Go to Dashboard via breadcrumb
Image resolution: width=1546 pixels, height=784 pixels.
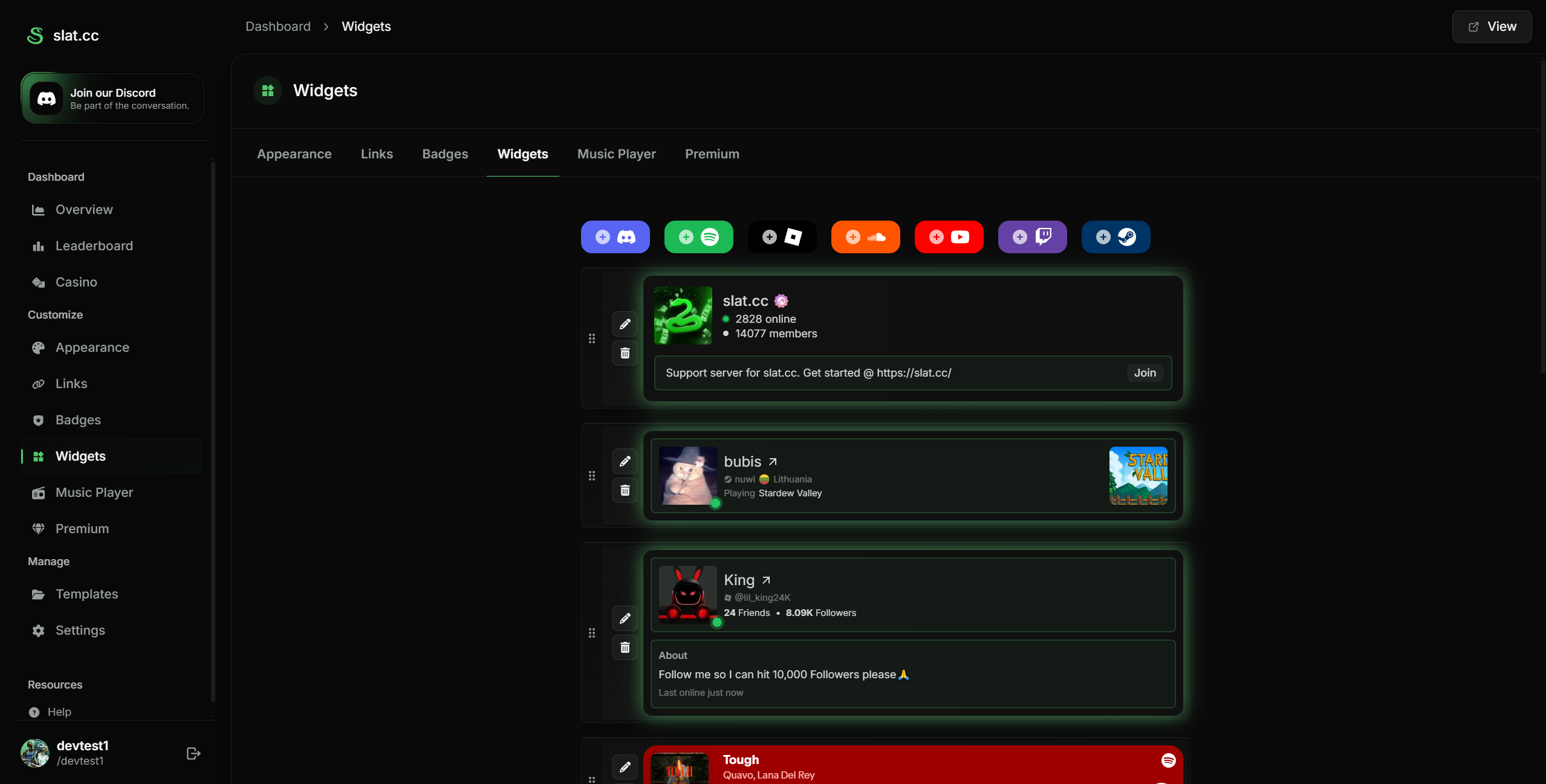pos(278,27)
